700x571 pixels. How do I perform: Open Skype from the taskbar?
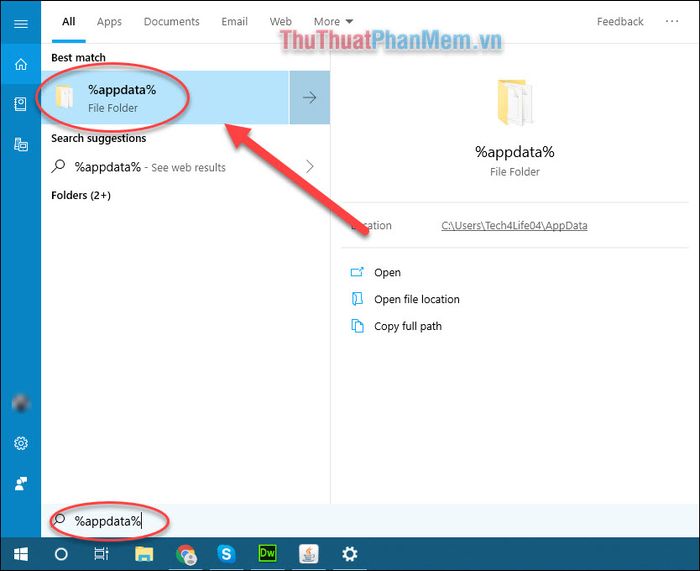click(226, 554)
